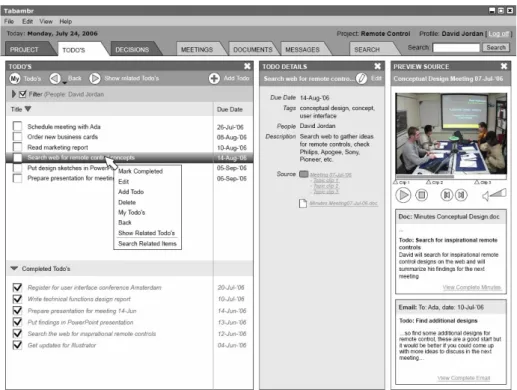517x390 pixels.
Task: Click the Search button
Action: tap(496, 47)
